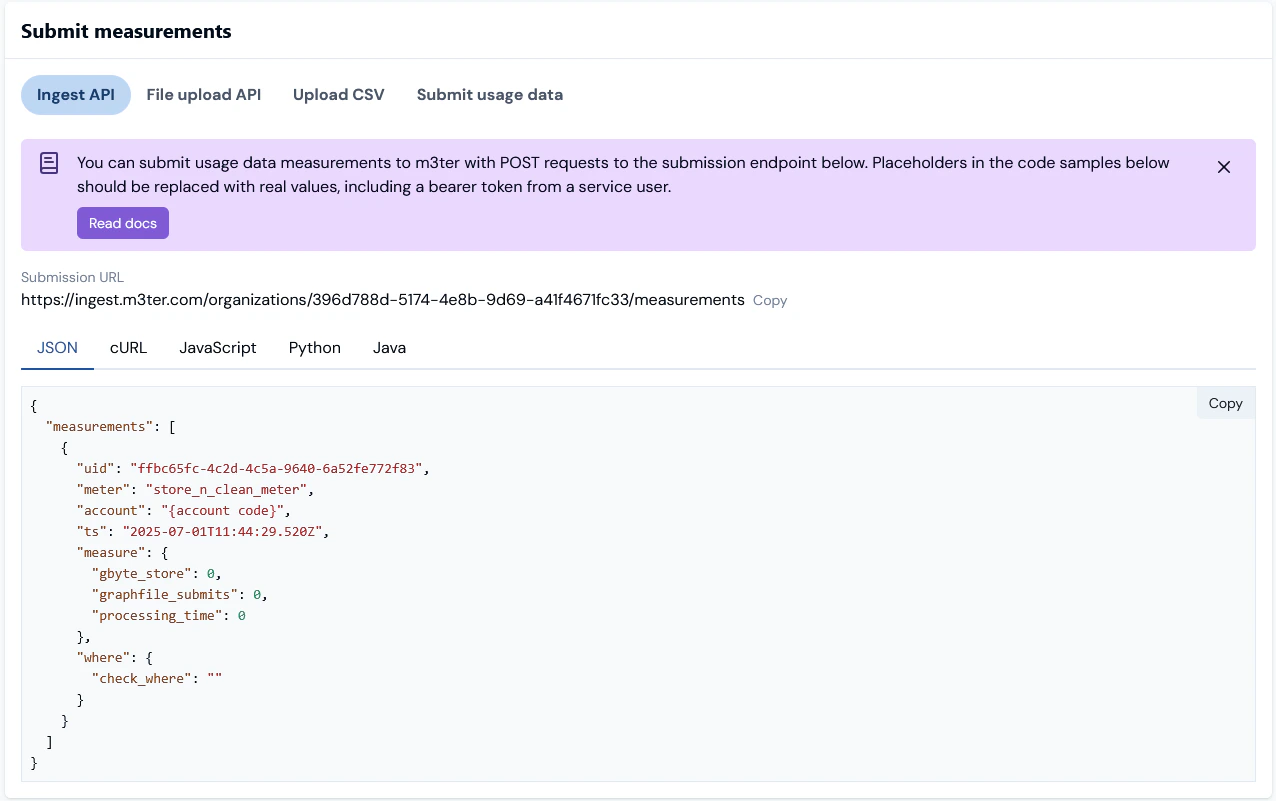1276x801 pixels.
Task: Click the submission URL text
Action: coord(383,299)
